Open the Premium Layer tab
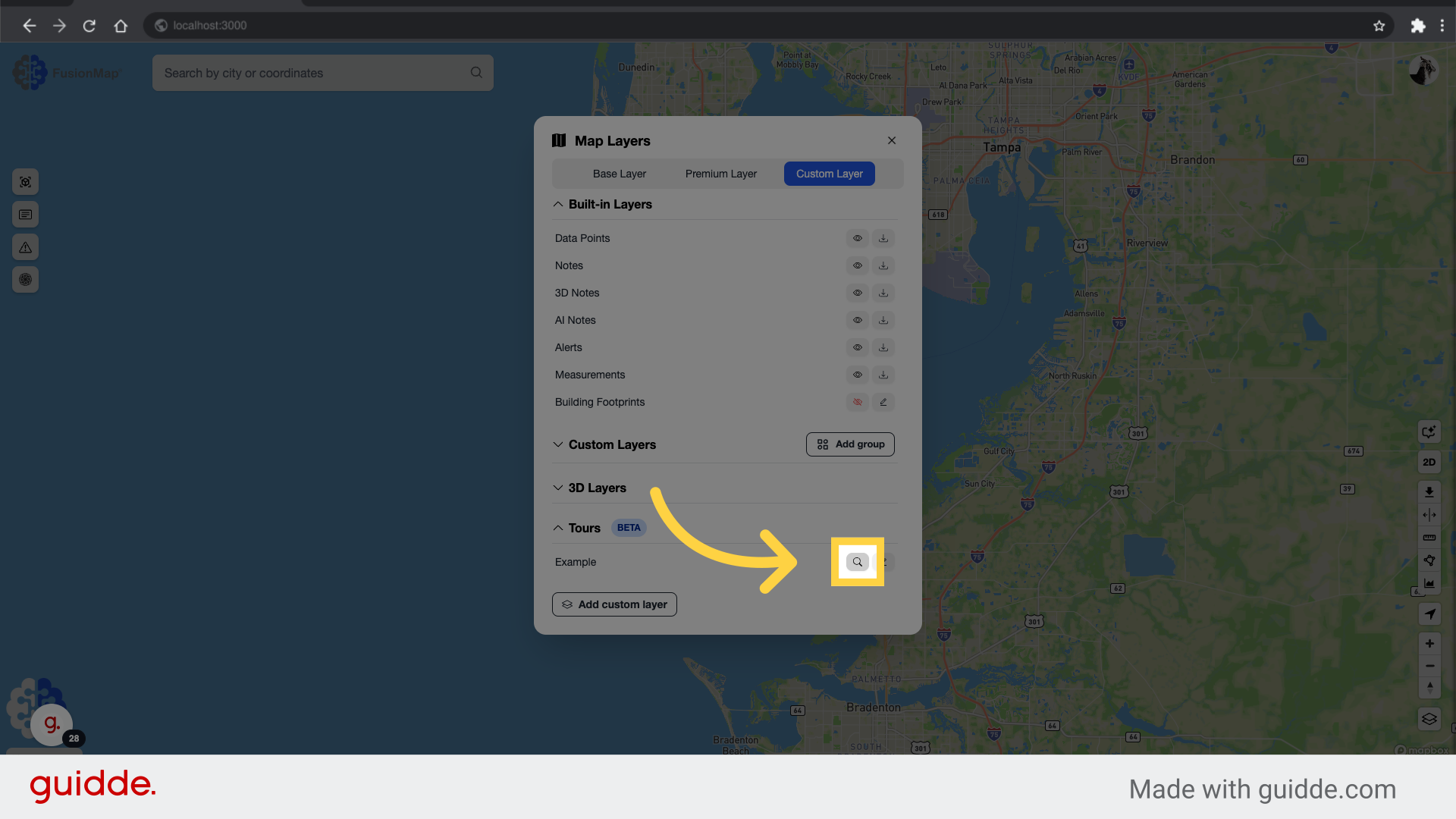Image resolution: width=1456 pixels, height=819 pixels. 720,174
